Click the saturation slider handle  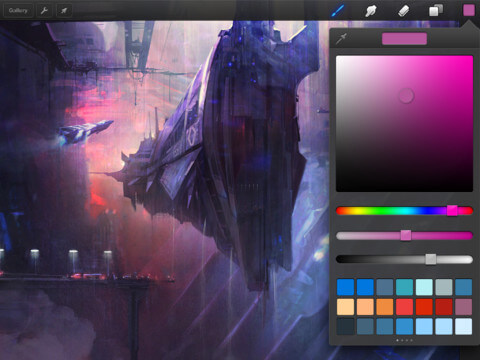point(406,235)
